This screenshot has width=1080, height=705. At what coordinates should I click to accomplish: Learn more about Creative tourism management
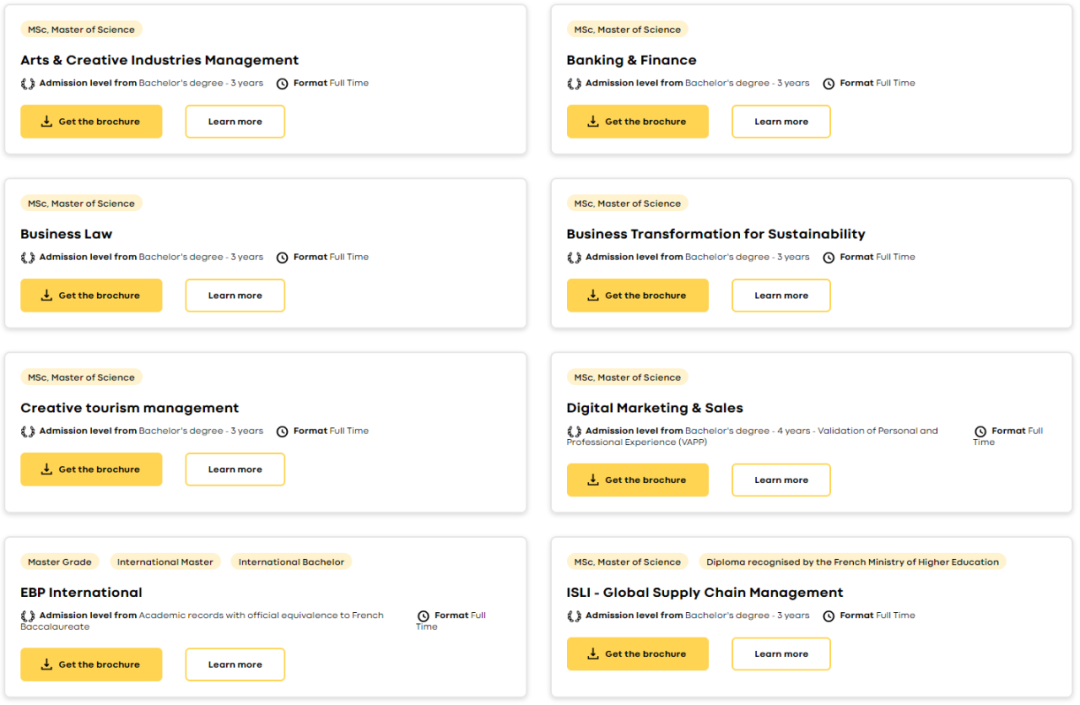click(x=234, y=470)
